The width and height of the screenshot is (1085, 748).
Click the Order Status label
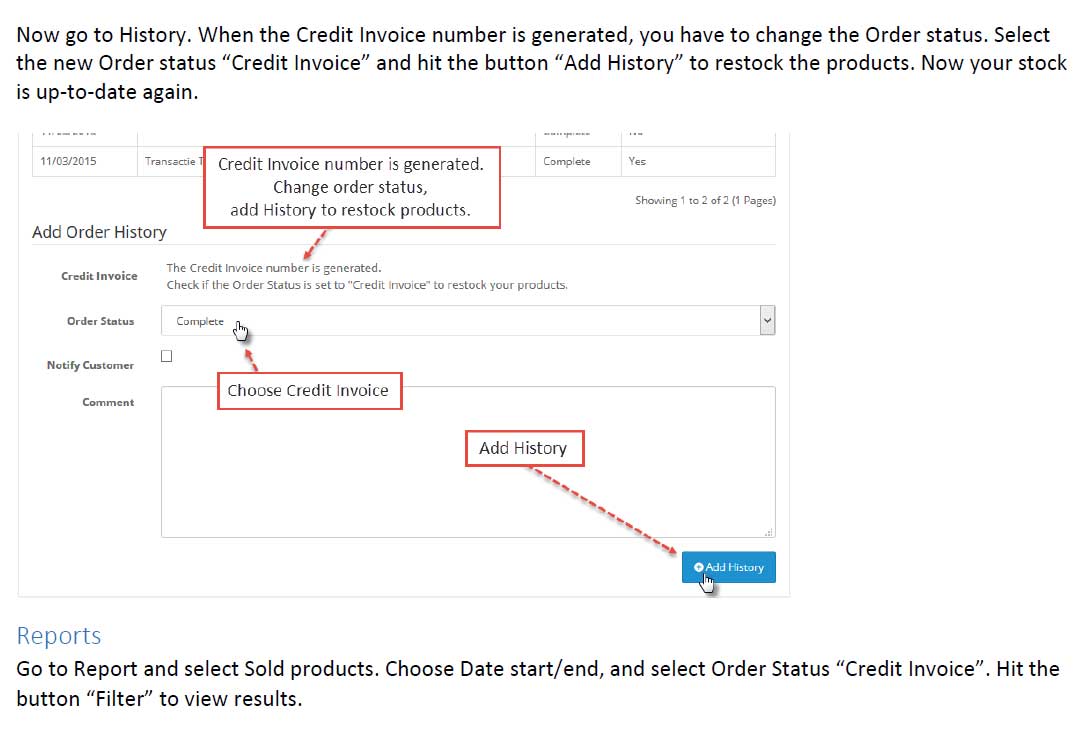pos(100,321)
